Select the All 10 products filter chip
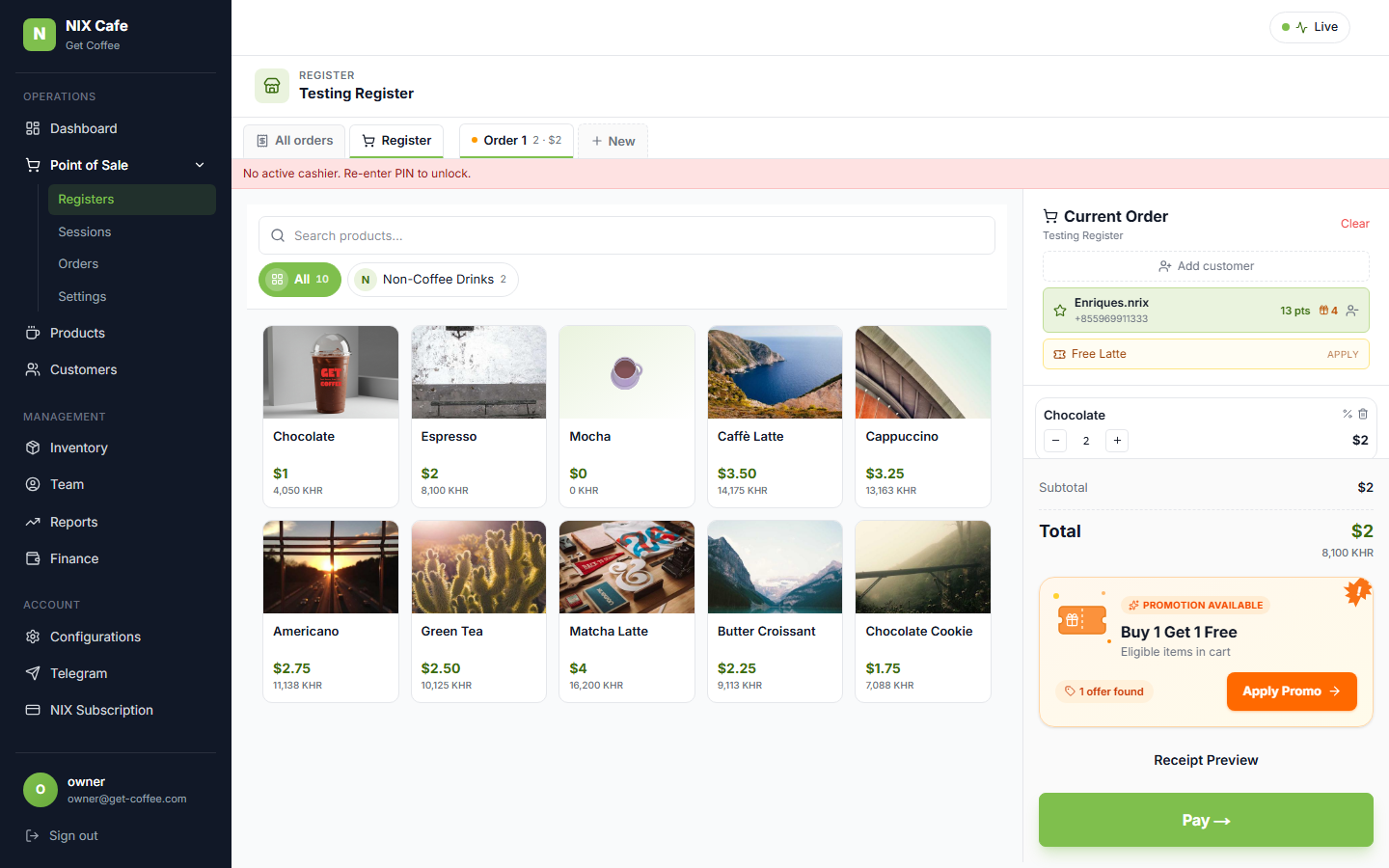 (300, 280)
